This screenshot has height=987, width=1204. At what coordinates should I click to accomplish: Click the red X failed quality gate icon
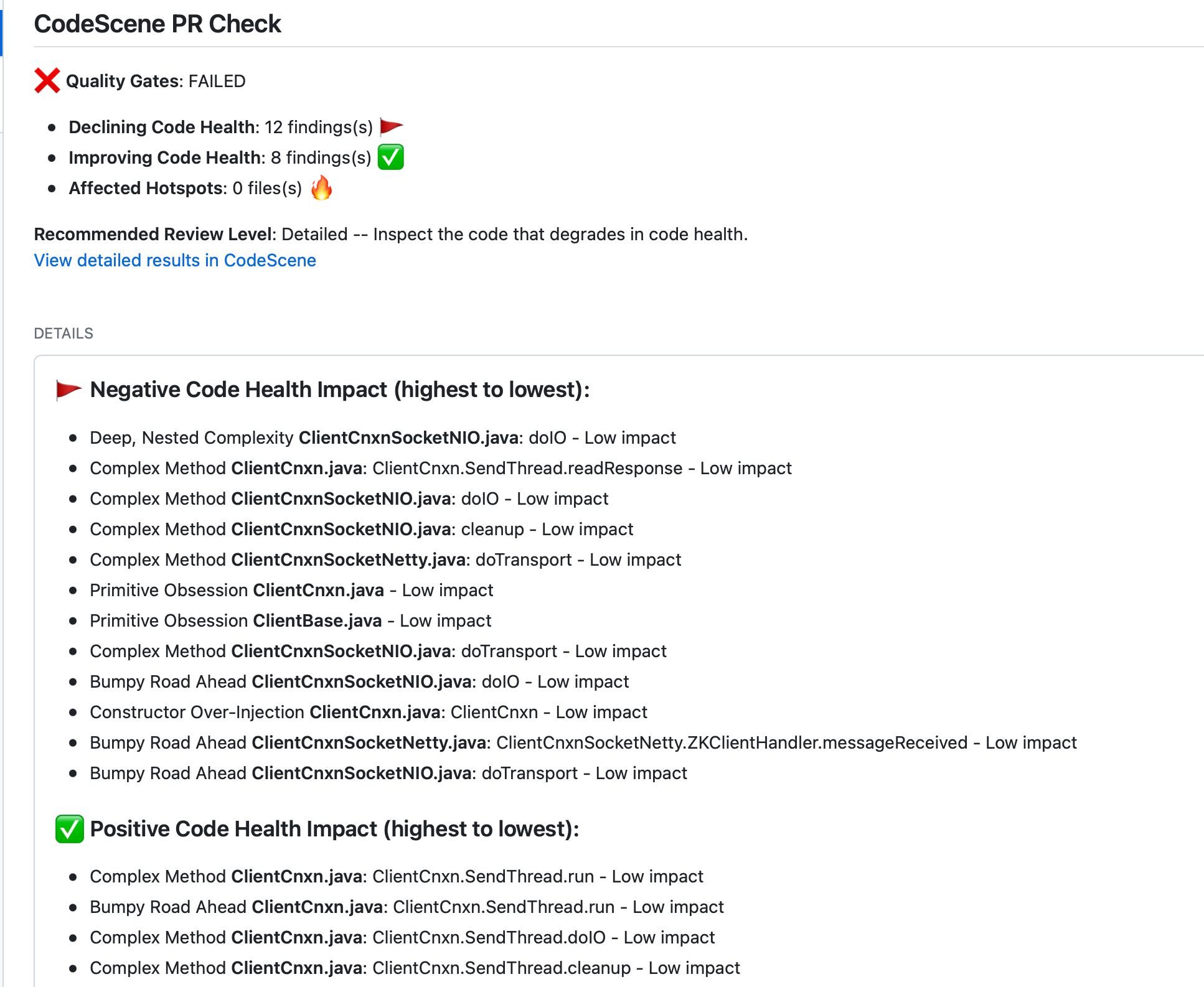(47, 81)
